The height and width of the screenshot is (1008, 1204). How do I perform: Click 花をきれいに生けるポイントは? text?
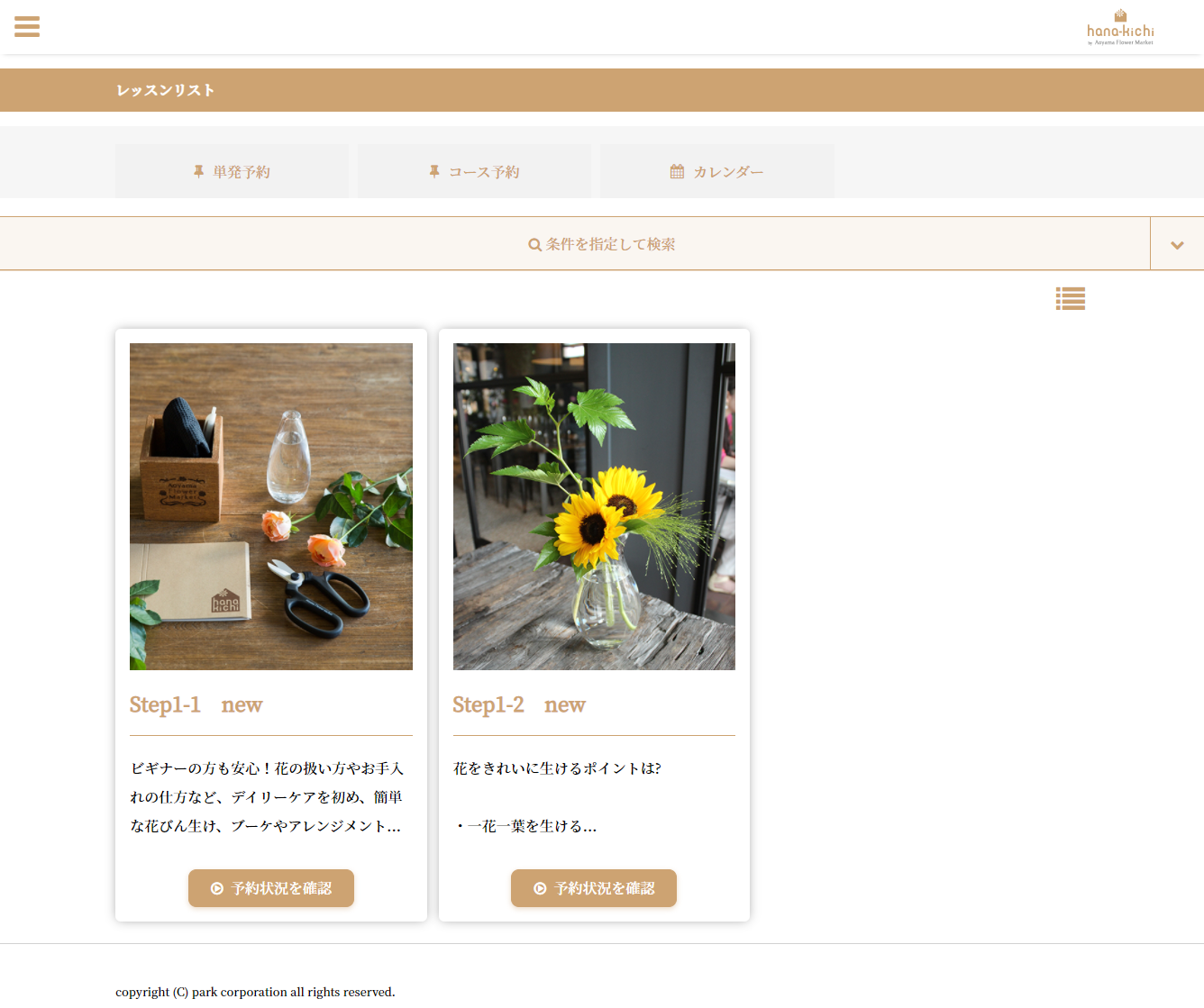click(x=557, y=768)
